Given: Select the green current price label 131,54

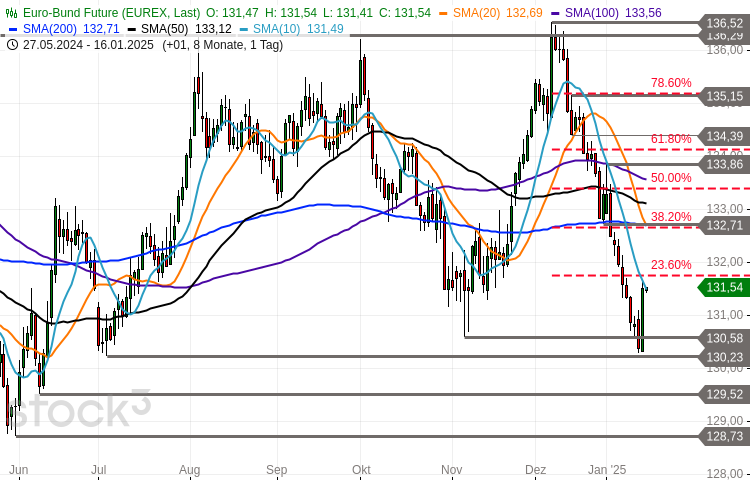Looking at the screenshot, I should coord(723,287).
